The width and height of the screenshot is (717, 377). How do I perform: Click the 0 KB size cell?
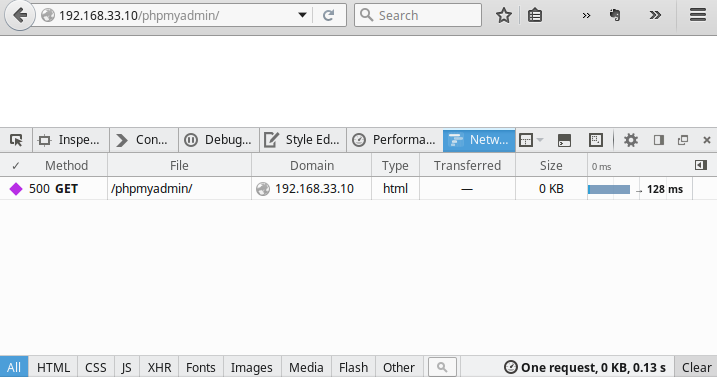551,188
